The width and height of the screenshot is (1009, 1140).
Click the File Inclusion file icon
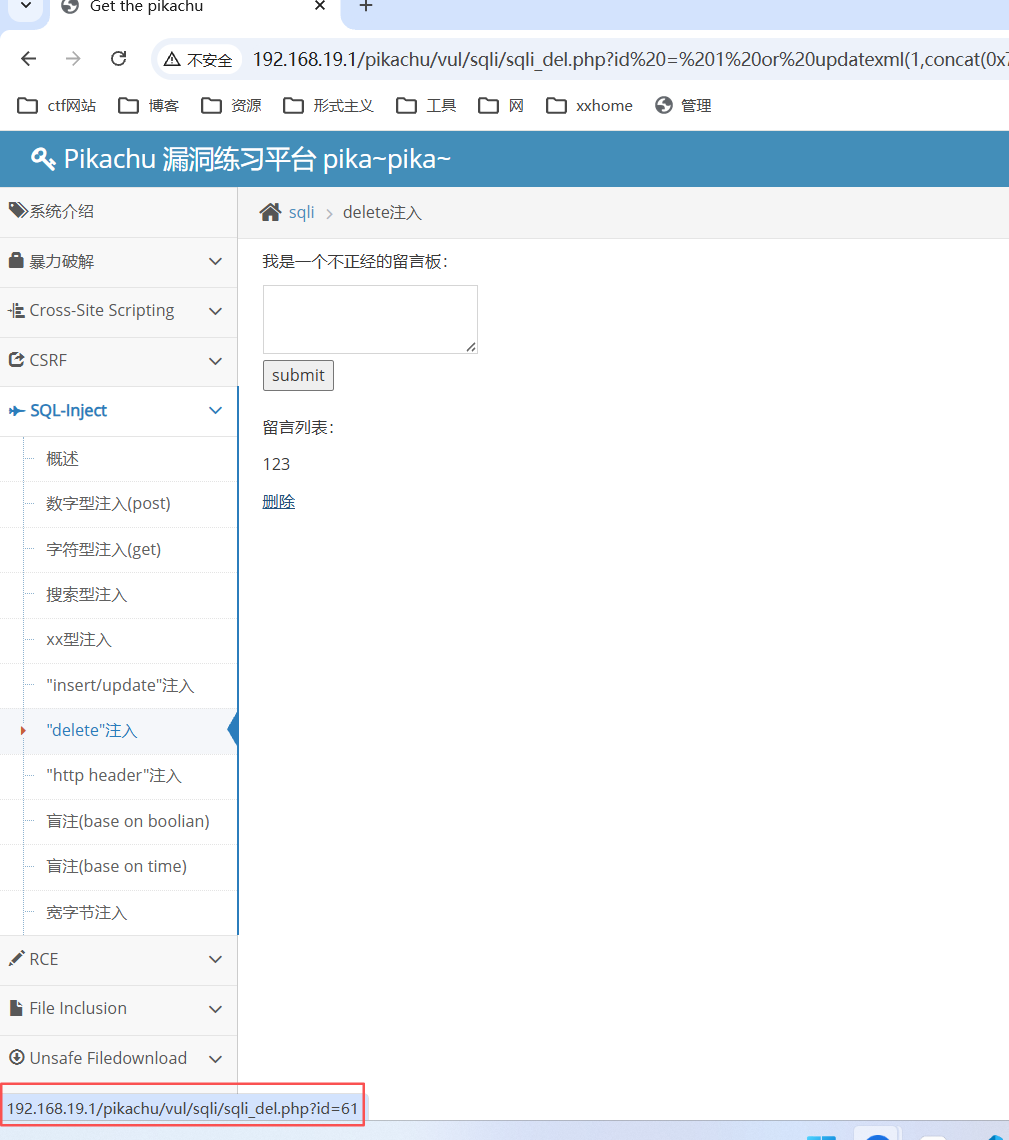(x=16, y=1008)
